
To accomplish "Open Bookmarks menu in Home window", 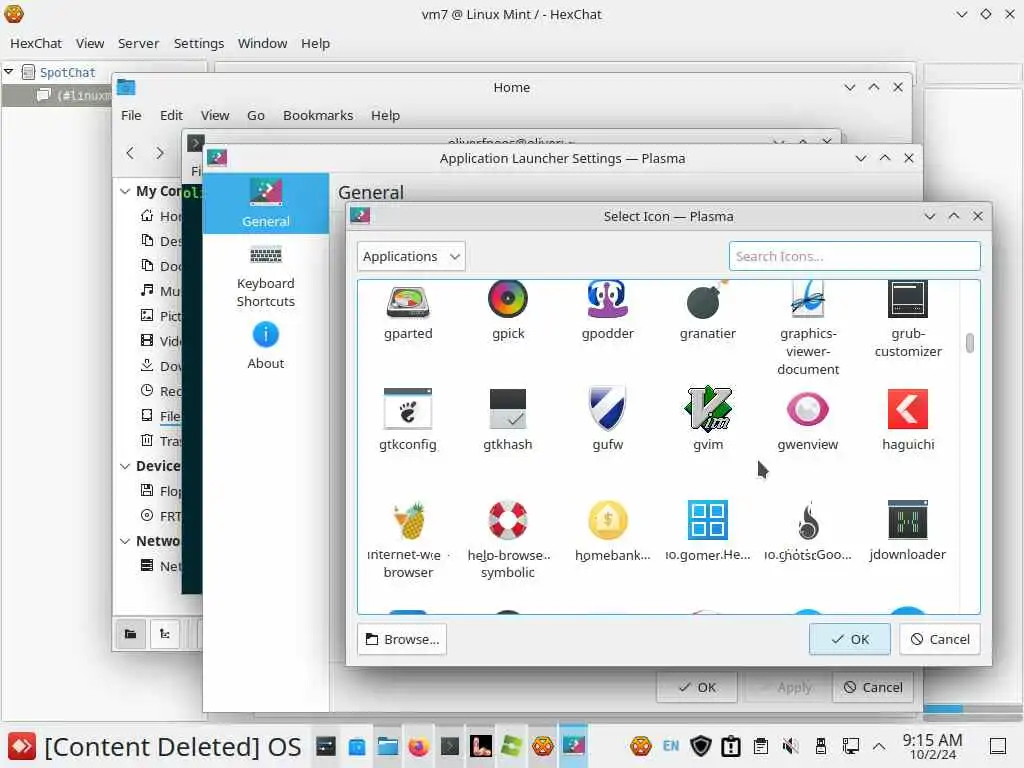I will tap(318, 116).
